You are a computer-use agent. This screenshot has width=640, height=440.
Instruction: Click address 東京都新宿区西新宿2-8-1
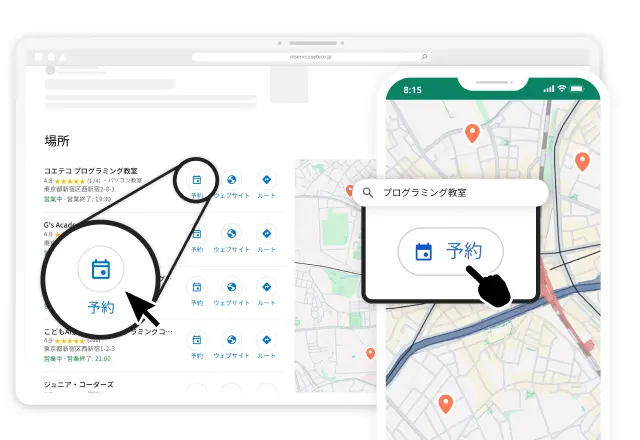(x=79, y=189)
